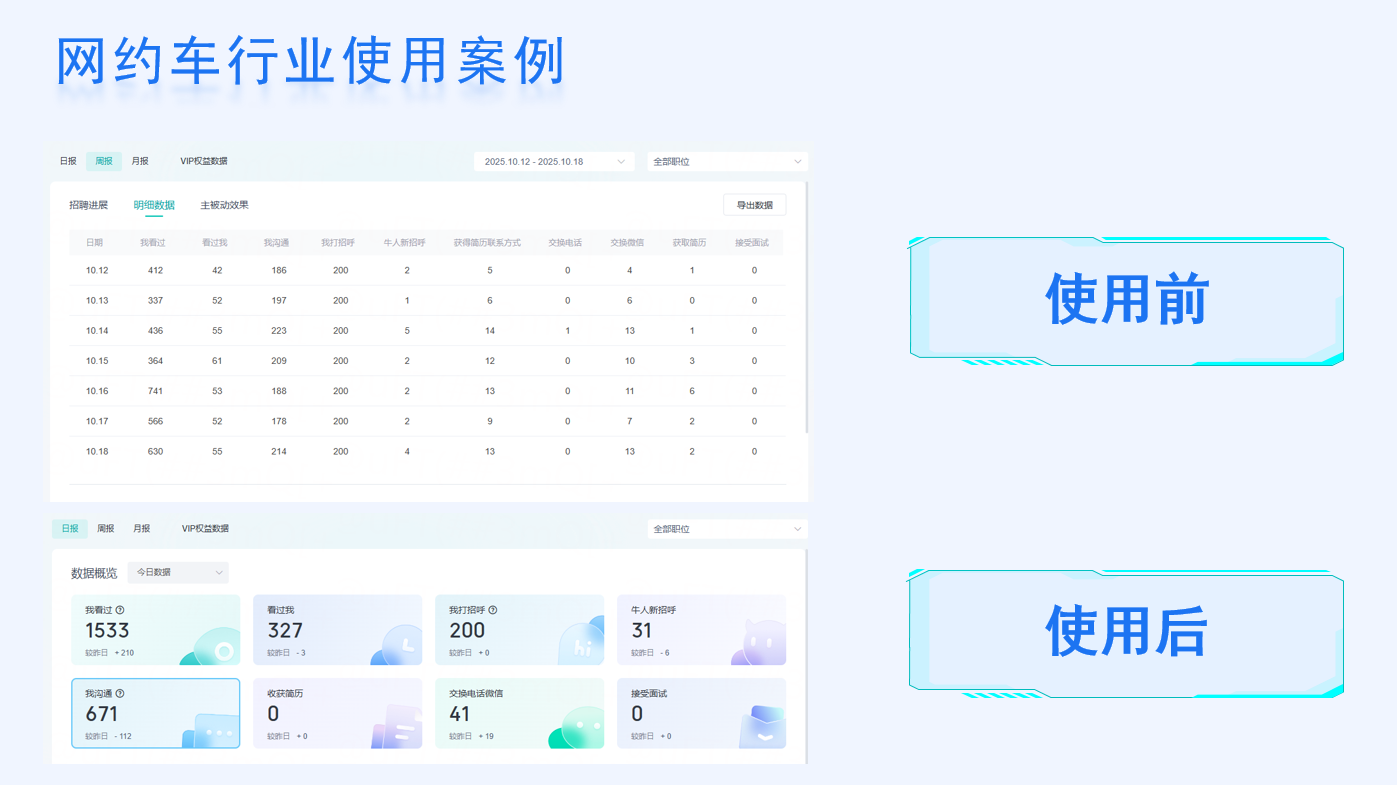Click the envelope illustration on 接受面试 card
The image size is (1397, 785).
(x=762, y=727)
